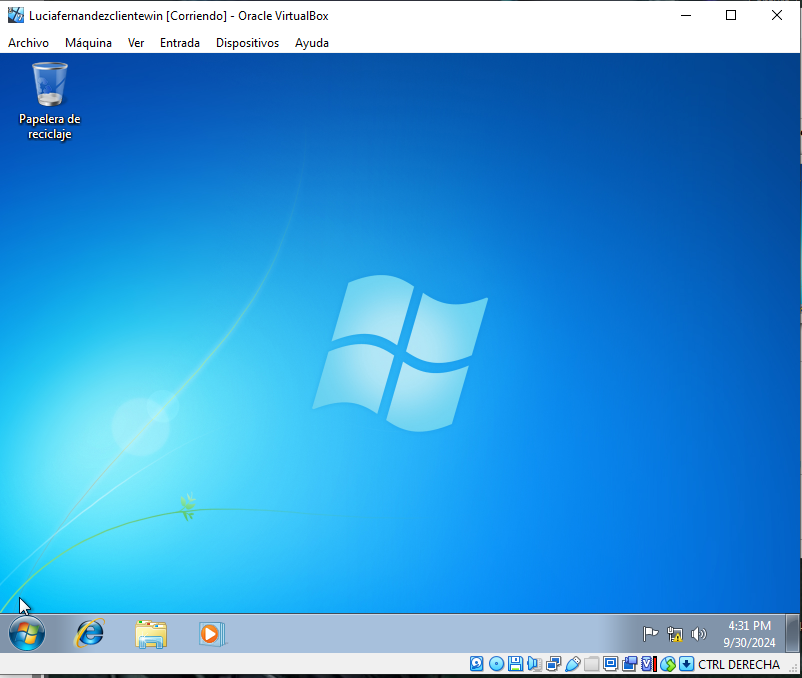The width and height of the screenshot is (802, 678).
Task: Open the Ayuda menu
Action: [x=312, y=43]
